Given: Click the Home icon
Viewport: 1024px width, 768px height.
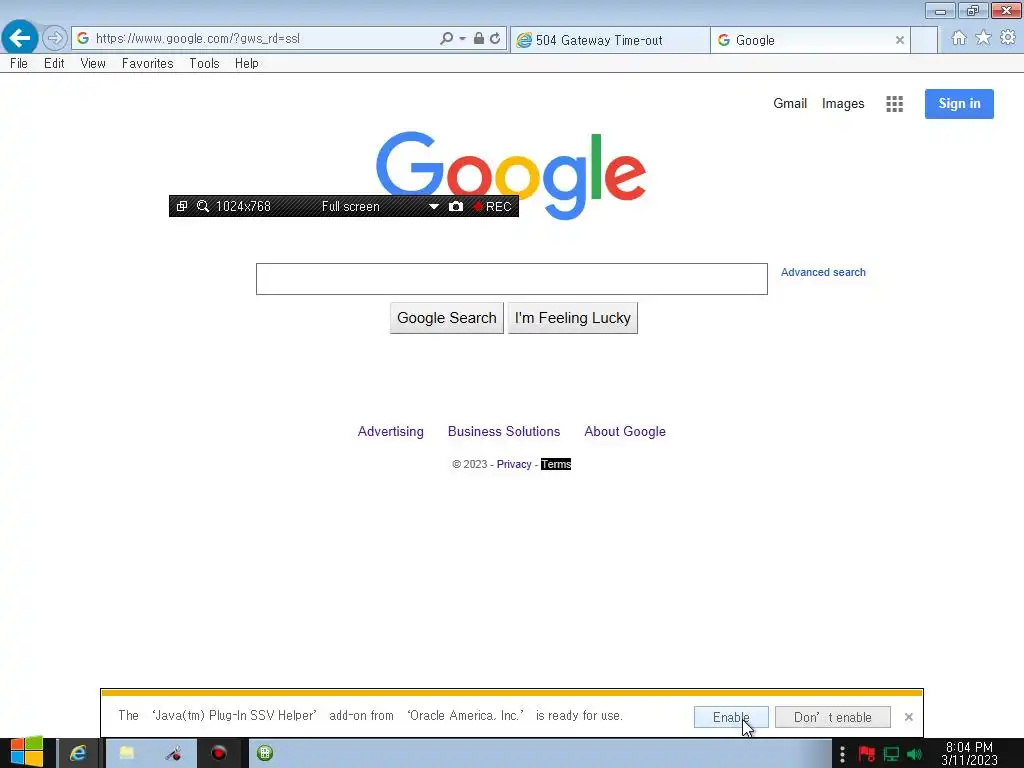Looking at the screenshot, I should click(959, 38).
